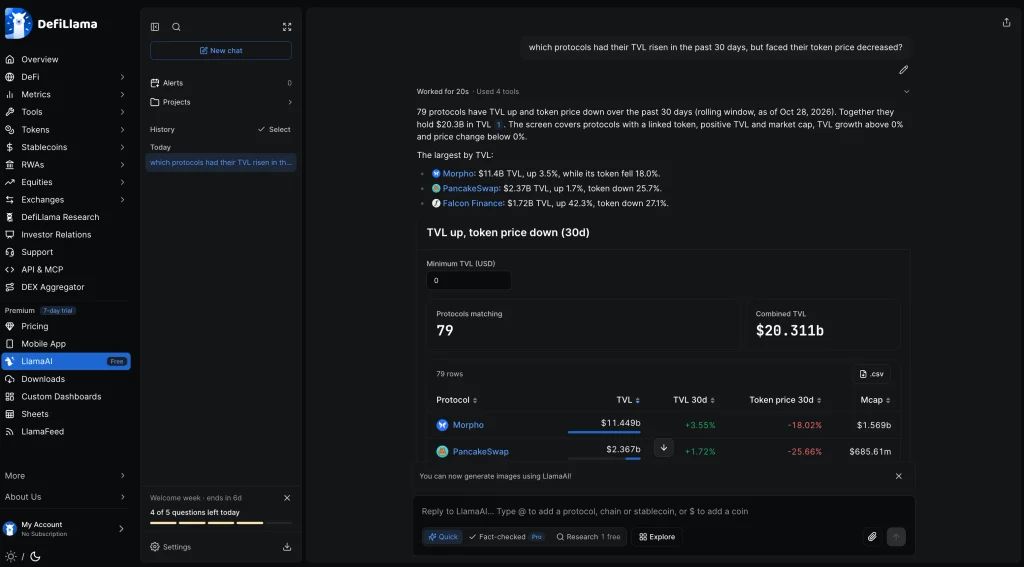The height and width of the screenshot is (567, 1024).
Task: Expand the More menu
Action: (65, 476)
